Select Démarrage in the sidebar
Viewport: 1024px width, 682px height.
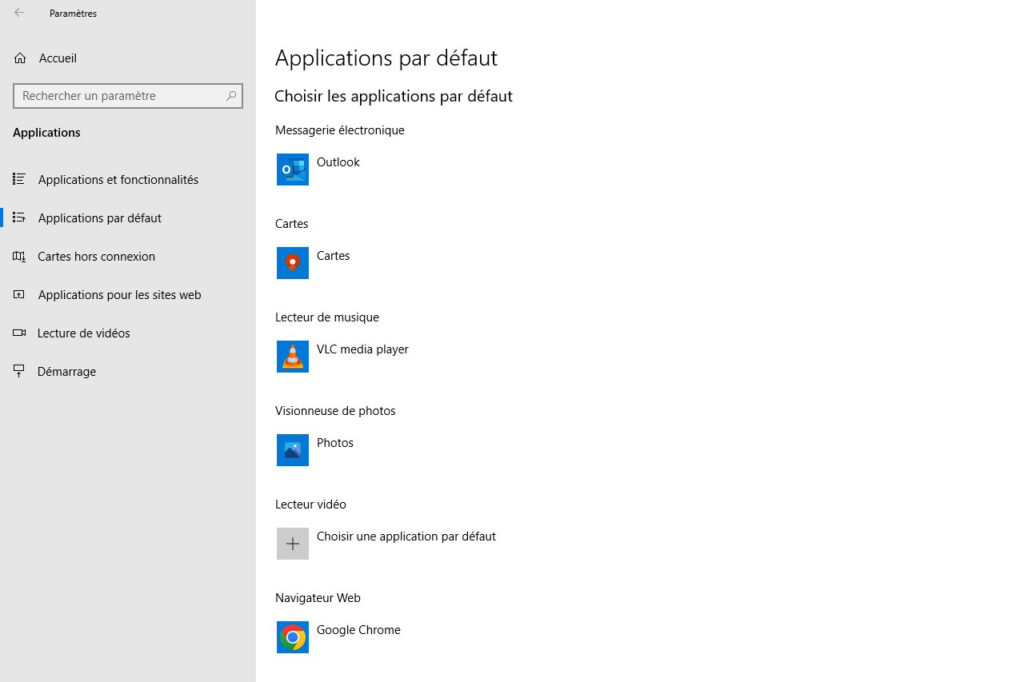click(66, 371)
